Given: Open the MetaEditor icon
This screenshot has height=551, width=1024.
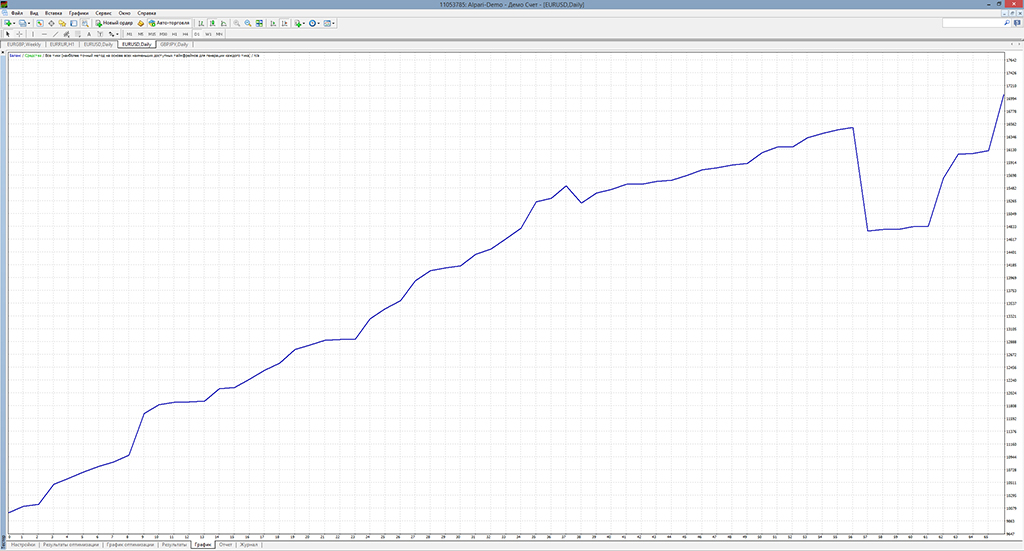Looking at the screenshot, I should tap(140, 24).
